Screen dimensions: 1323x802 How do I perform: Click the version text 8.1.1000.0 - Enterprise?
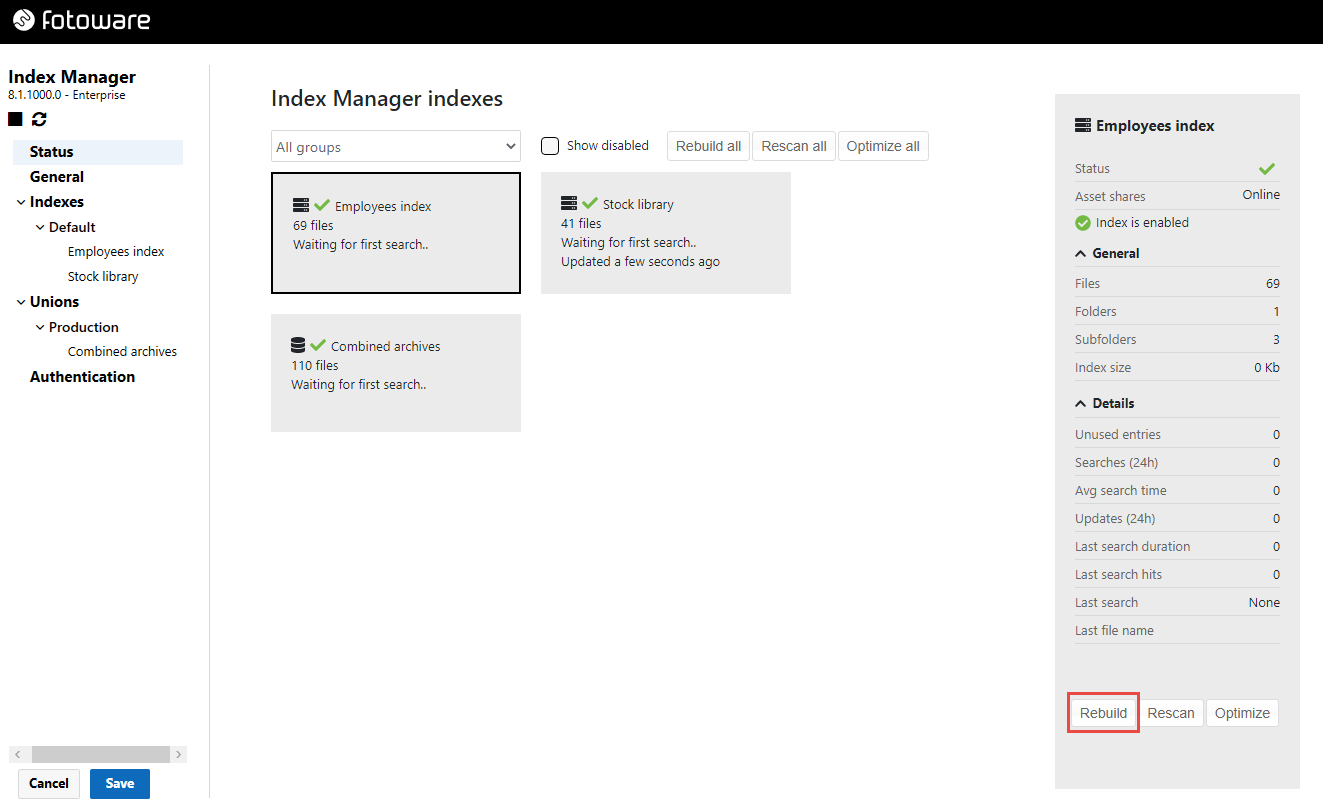coord(67,96)
